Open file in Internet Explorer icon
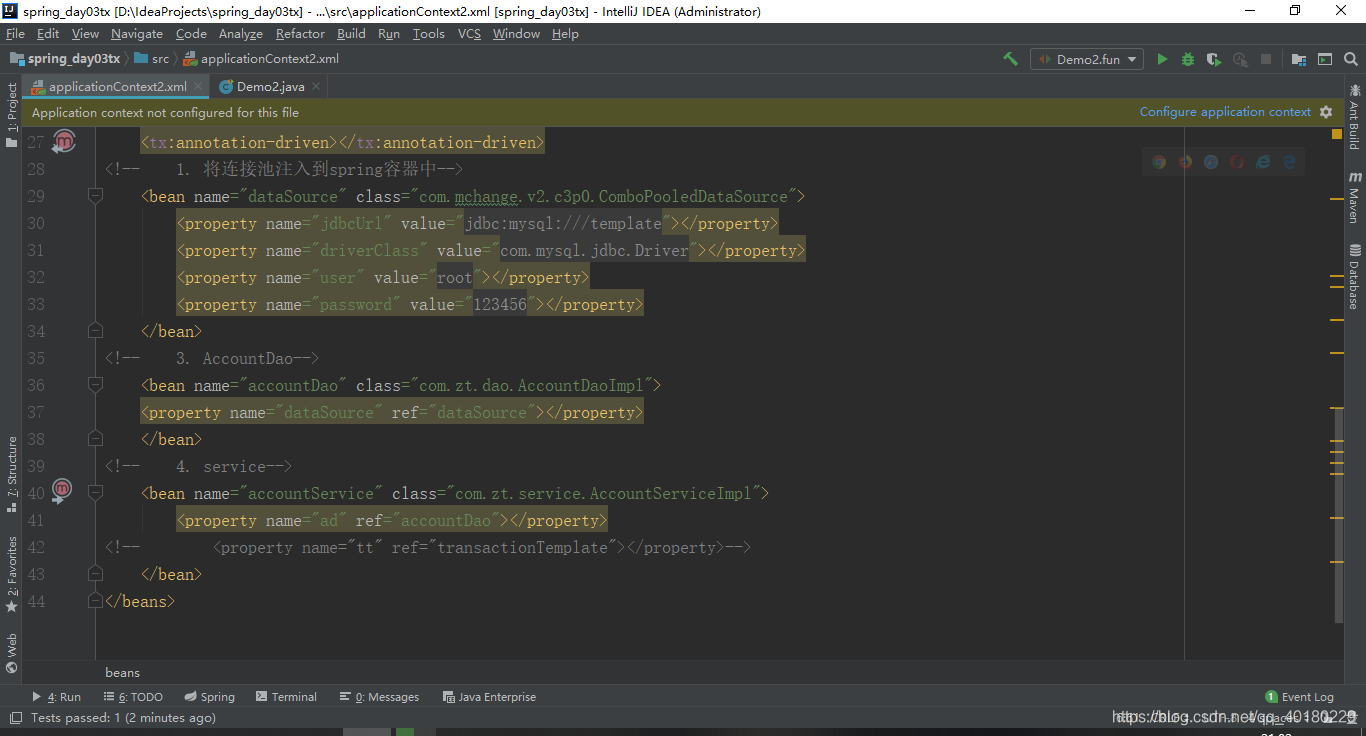The image size is (1366, 736). click(1263, 161)
